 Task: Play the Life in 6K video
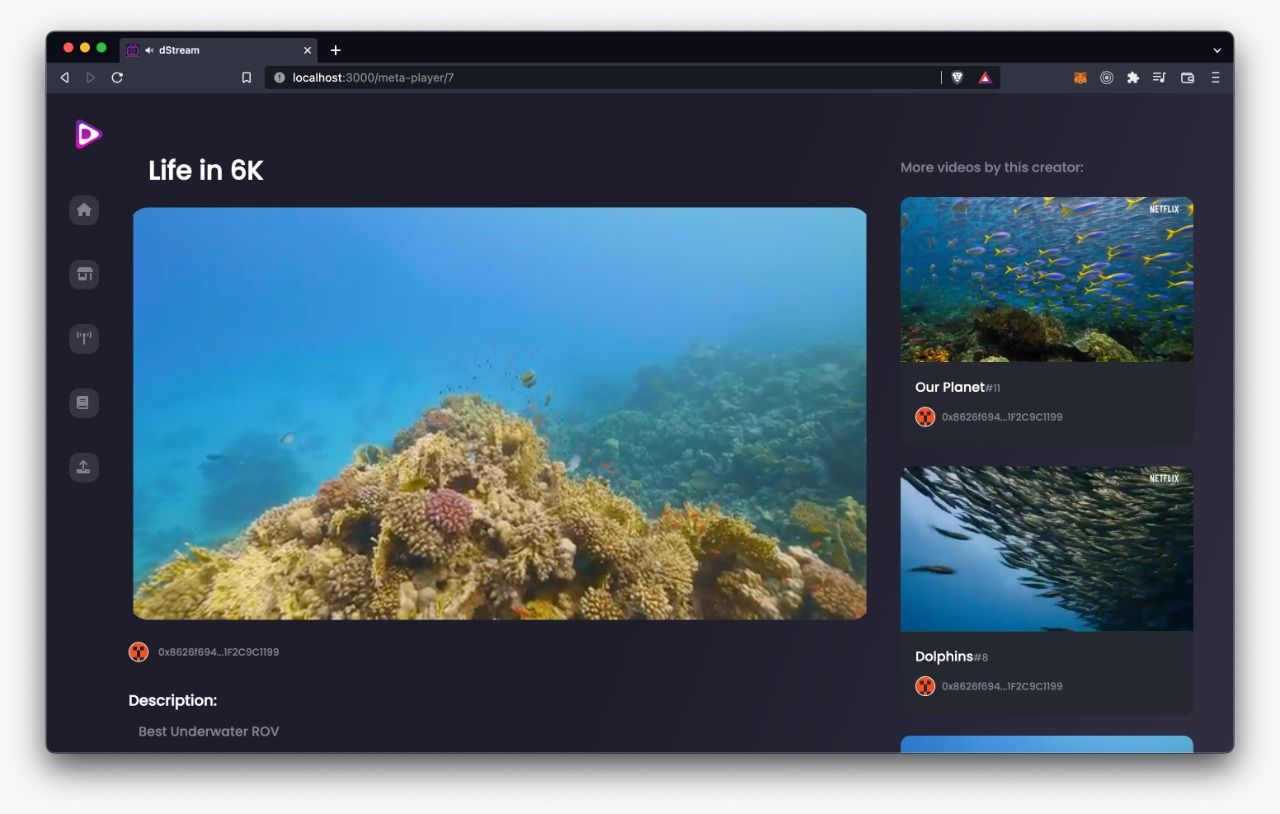coord(499,413)
